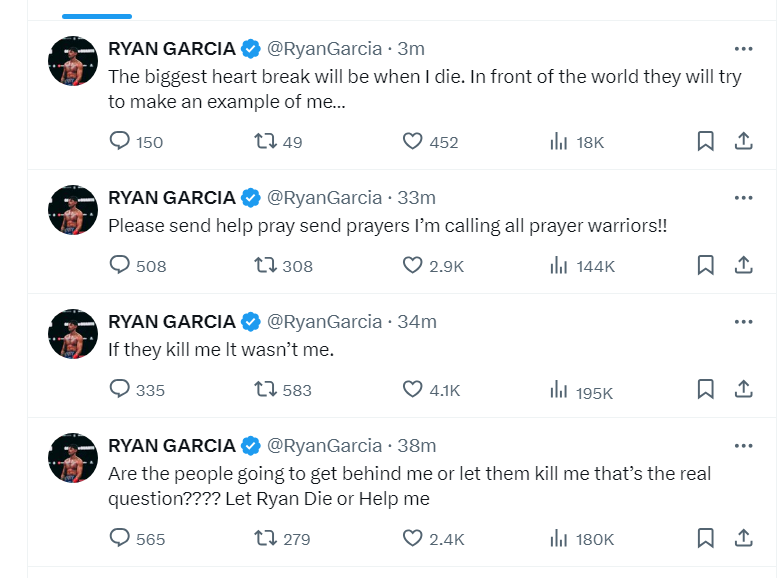Retweet the tweet with 583 reposts
783x578 pixels.
click(265, 389)
